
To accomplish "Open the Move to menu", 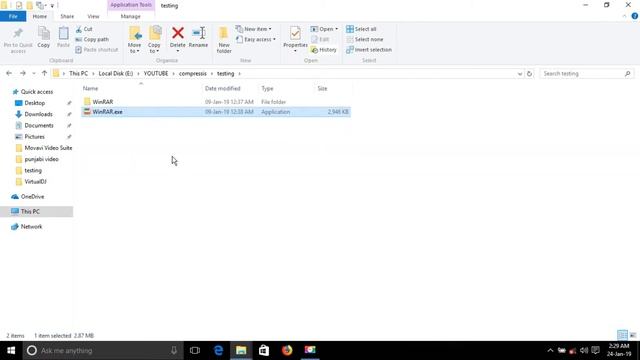I will click(x=134, y=40).
